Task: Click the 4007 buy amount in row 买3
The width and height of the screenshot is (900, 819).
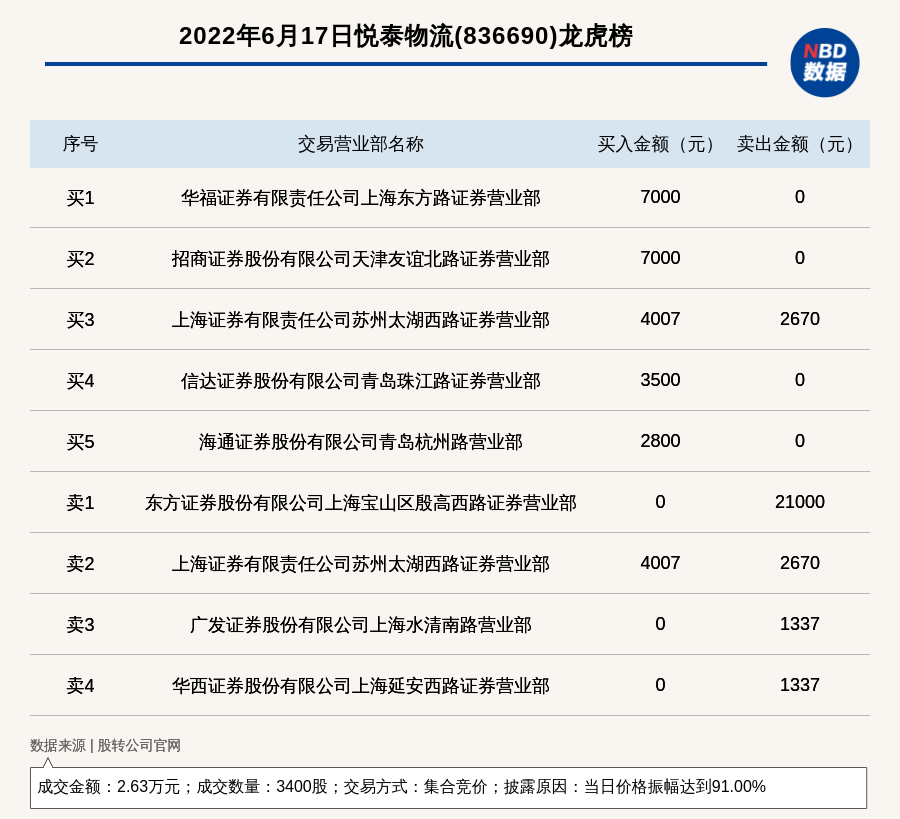Action: (660, 319)
